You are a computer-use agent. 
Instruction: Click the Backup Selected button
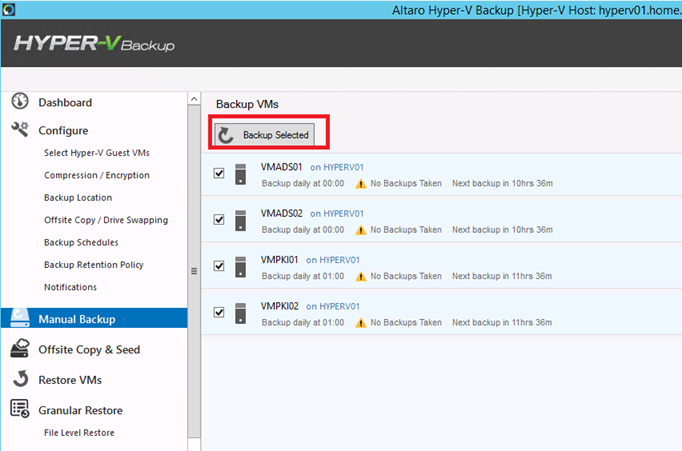[264, 135]
